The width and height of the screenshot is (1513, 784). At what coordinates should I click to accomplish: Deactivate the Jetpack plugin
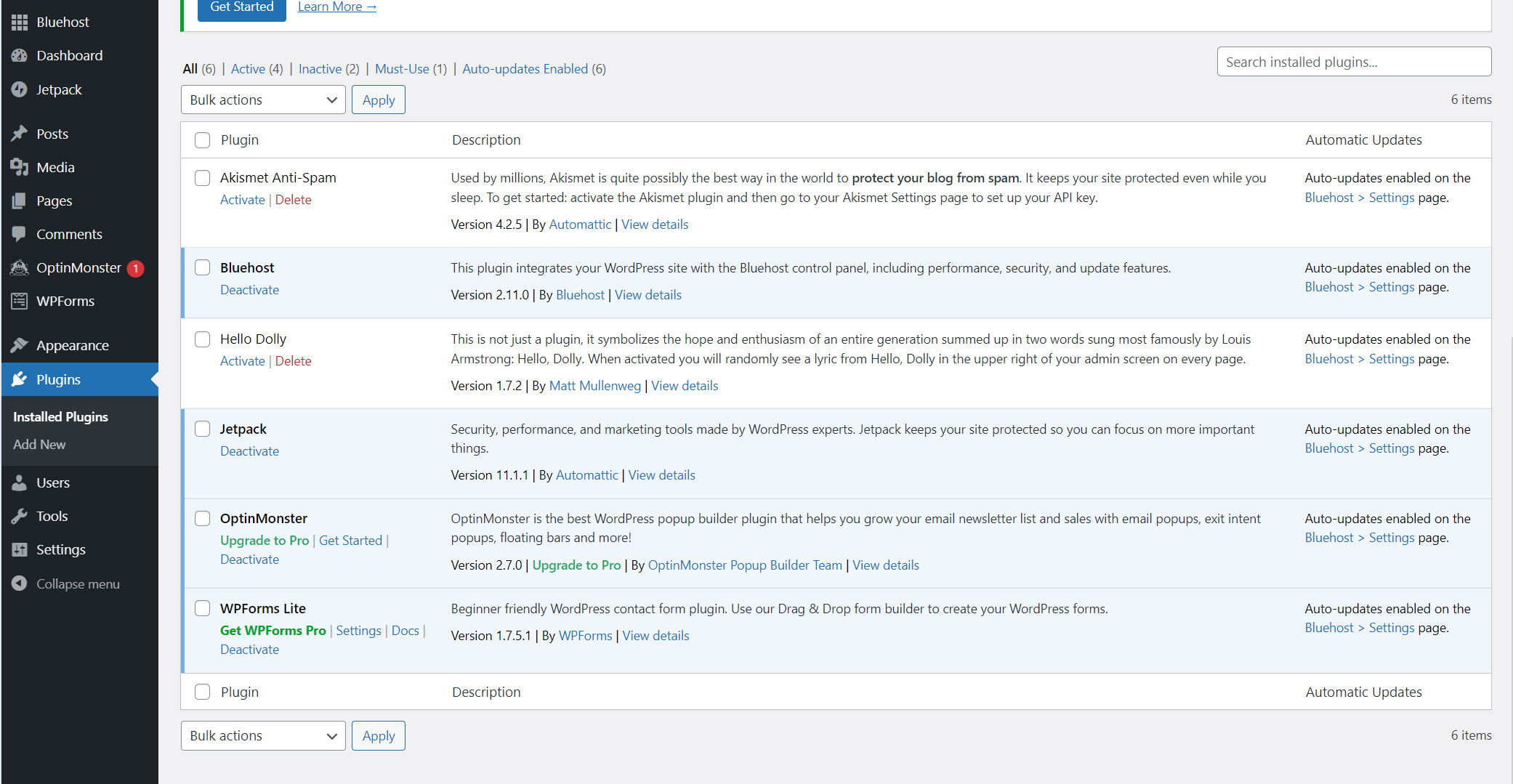click(x=249, y=451)
